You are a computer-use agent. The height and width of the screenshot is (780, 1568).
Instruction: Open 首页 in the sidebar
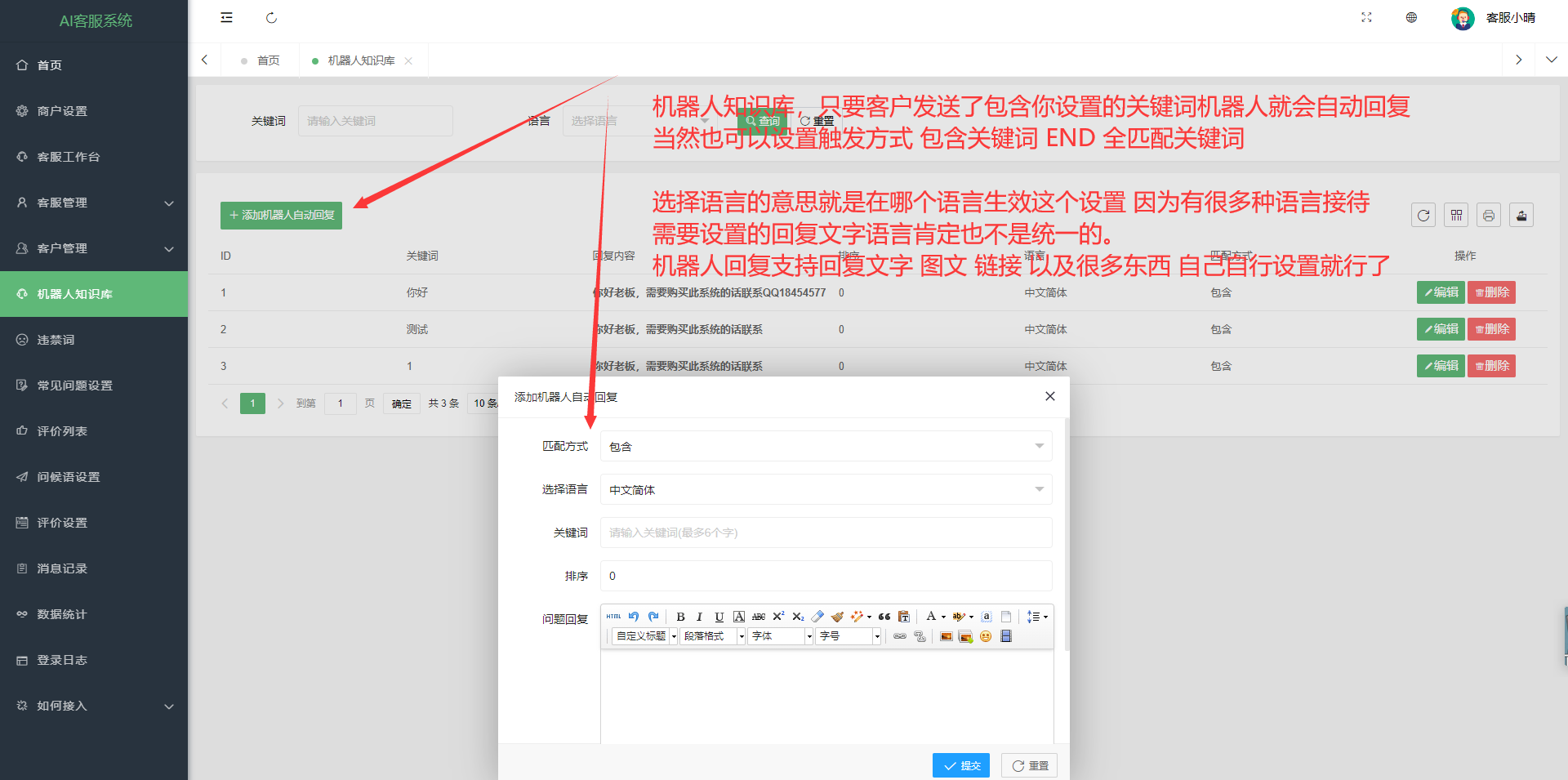point(94,65)
